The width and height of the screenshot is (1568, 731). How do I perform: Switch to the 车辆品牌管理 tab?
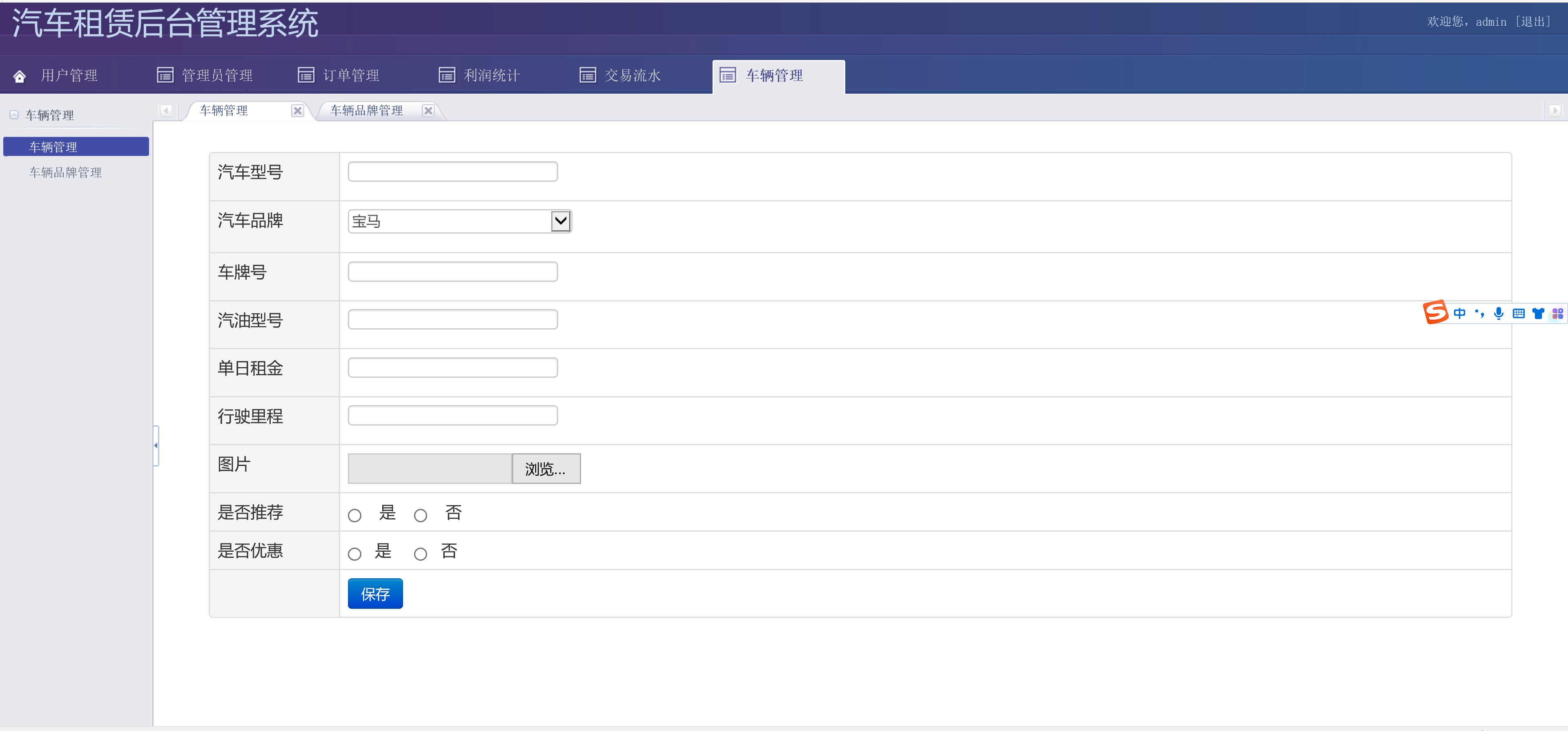(x=366, y=111)
